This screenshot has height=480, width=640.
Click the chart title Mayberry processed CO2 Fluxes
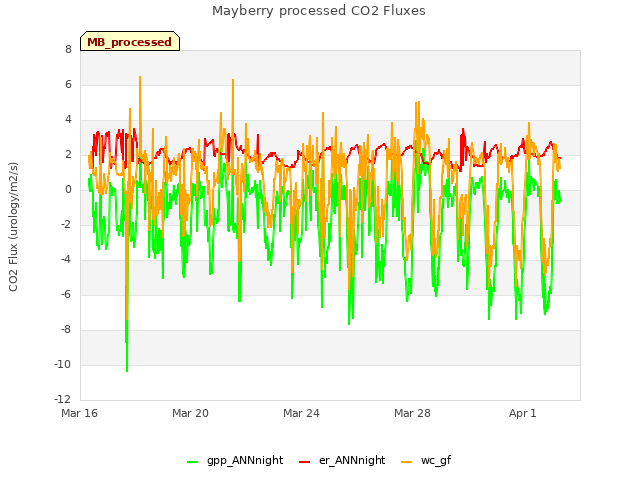[319, 11]
